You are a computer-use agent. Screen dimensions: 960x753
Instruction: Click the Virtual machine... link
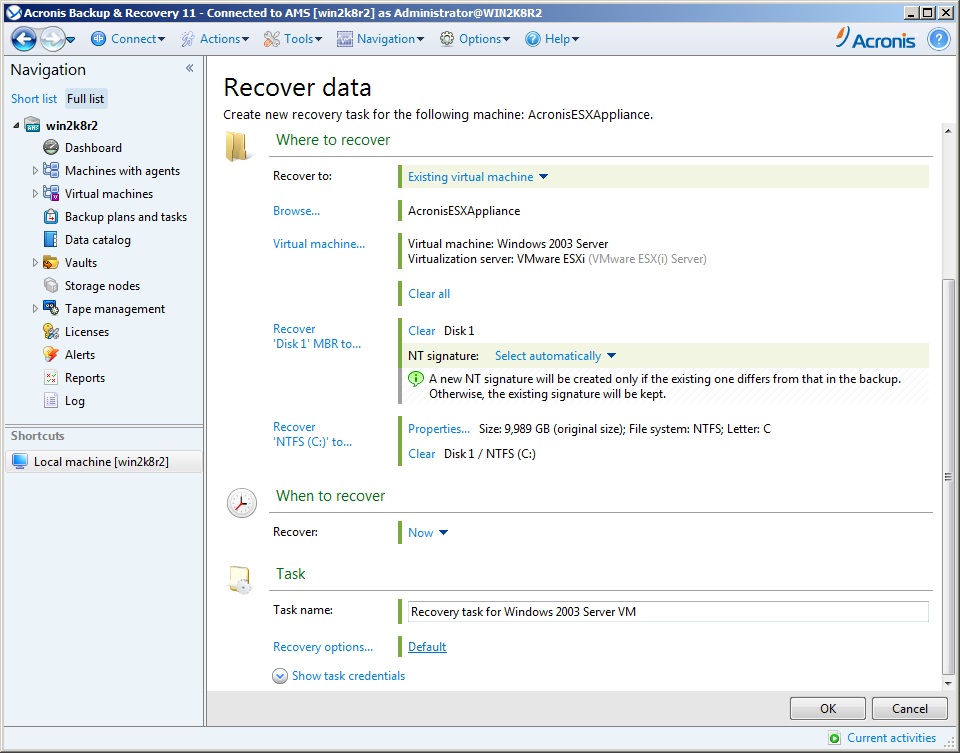[319, 244]
